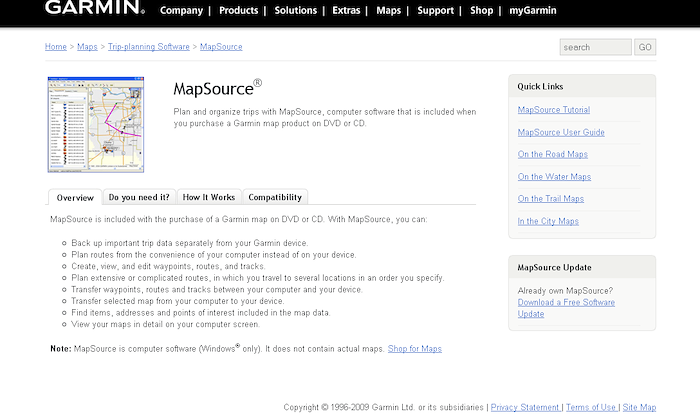The height and width of the screenshot is (416, 700).
Task: Open the Support menu
Action: pos(435,10)
